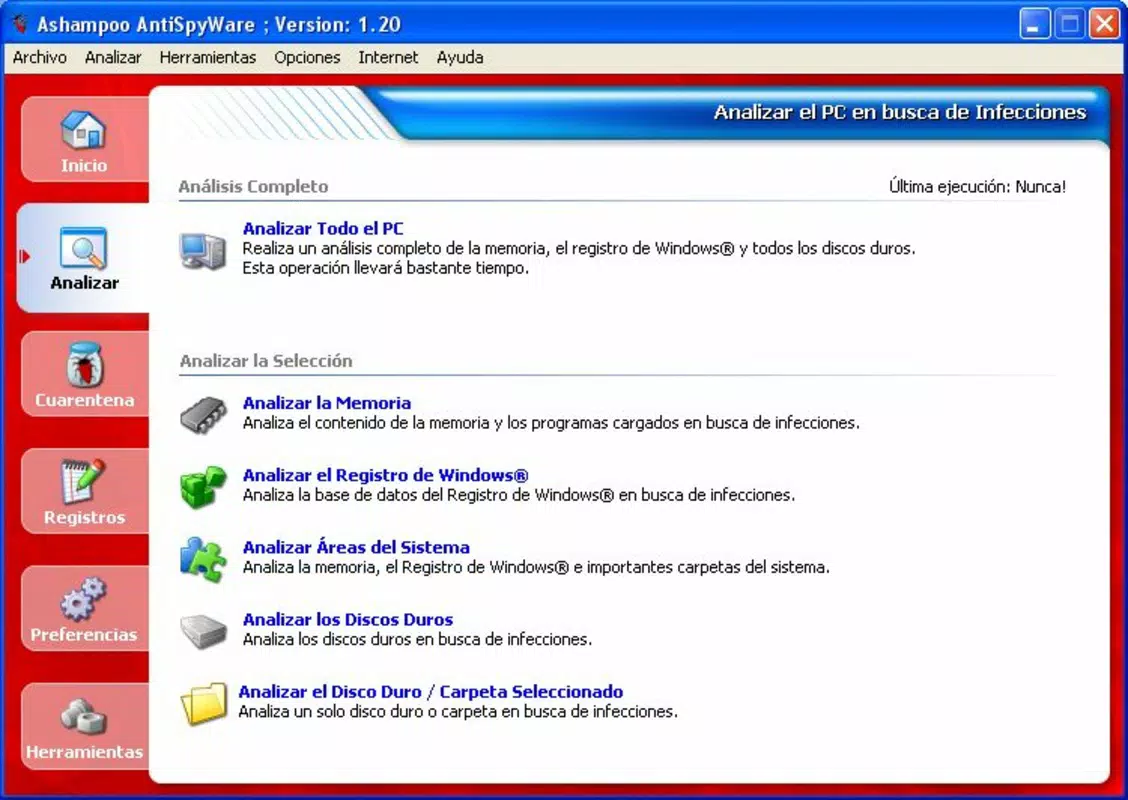This screenshot has height=800, width=1128.
Task: Open the Archivo menu
Action: [x=40, y=58]
